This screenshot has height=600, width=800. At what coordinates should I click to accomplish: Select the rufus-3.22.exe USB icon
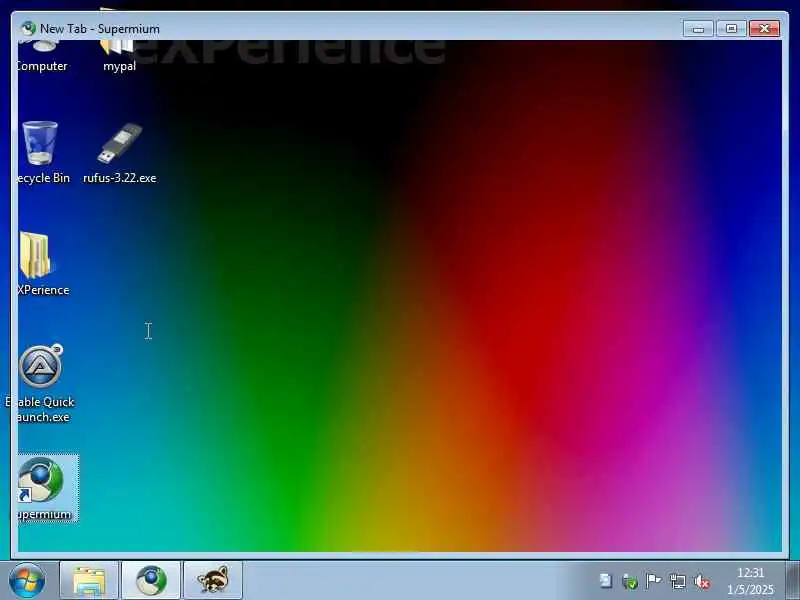120,144
